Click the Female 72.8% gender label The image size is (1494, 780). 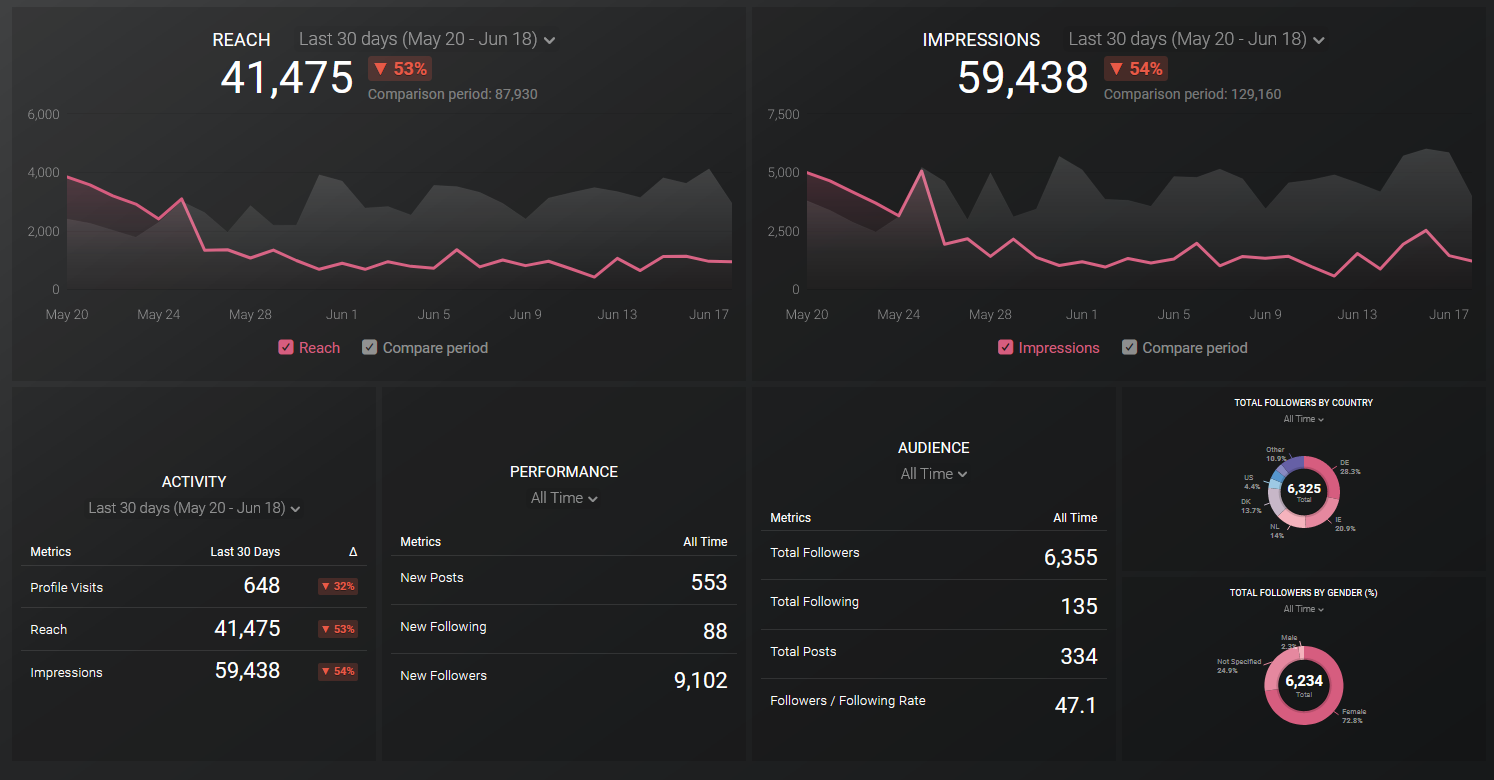(1354, 716)
